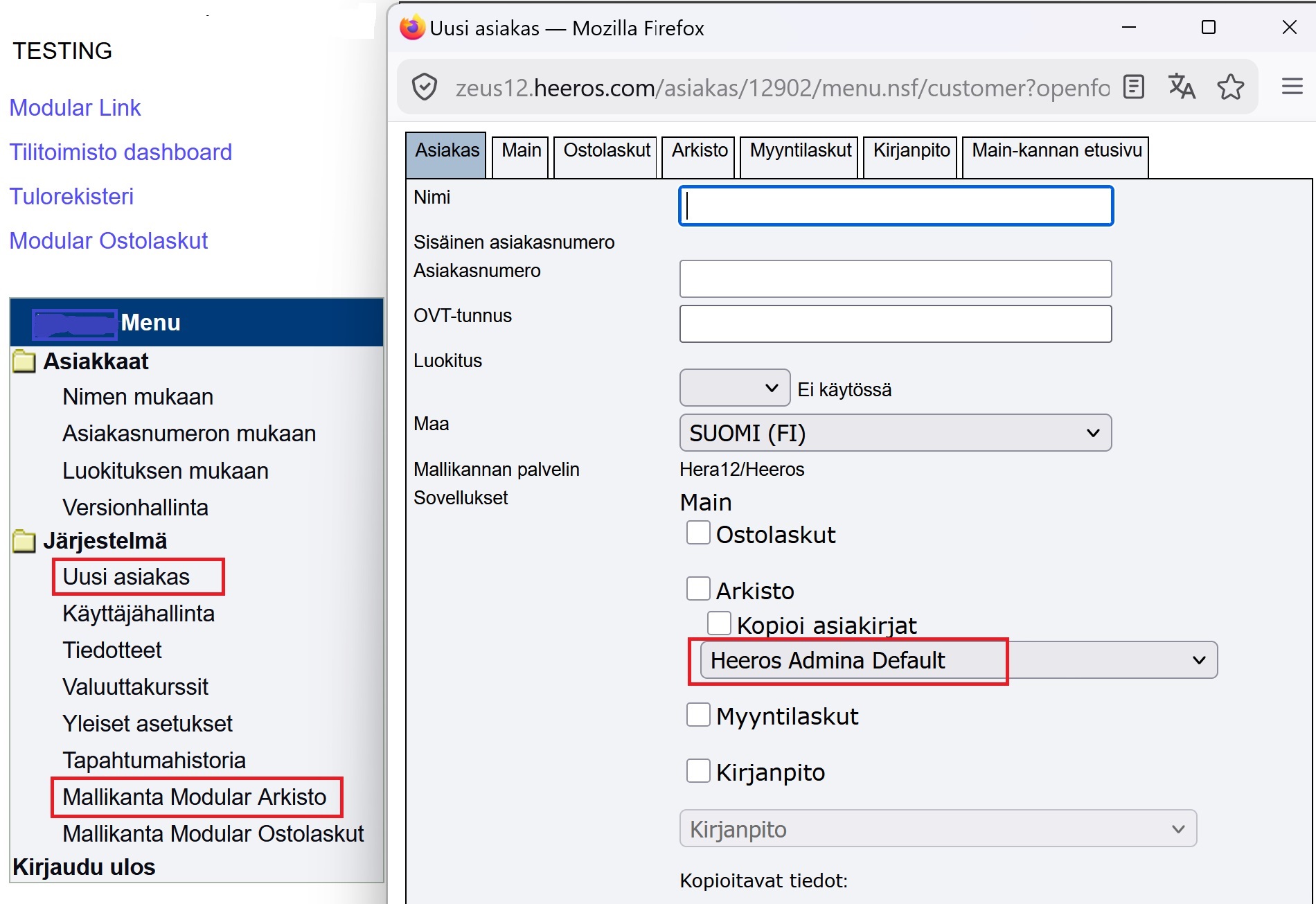
Task: Open Modular Ostolaskut link
Action: click(109, 241)
